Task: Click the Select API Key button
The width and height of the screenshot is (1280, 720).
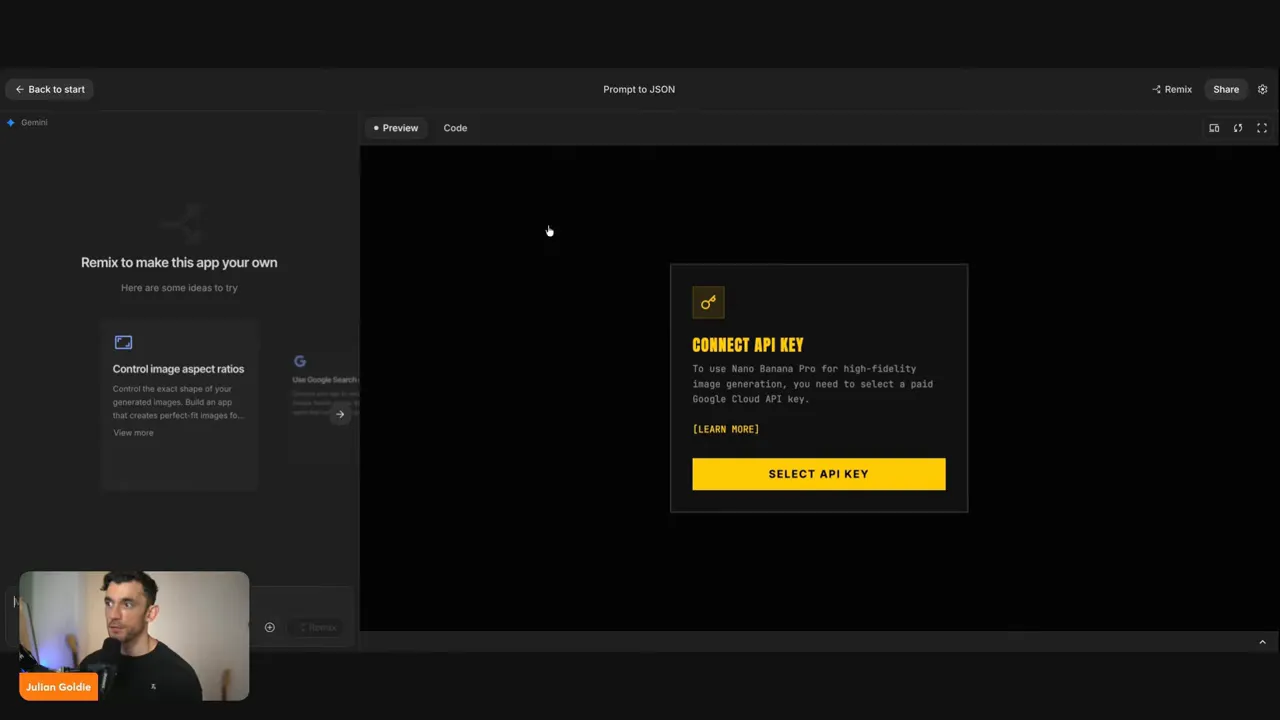Action: 819,474
